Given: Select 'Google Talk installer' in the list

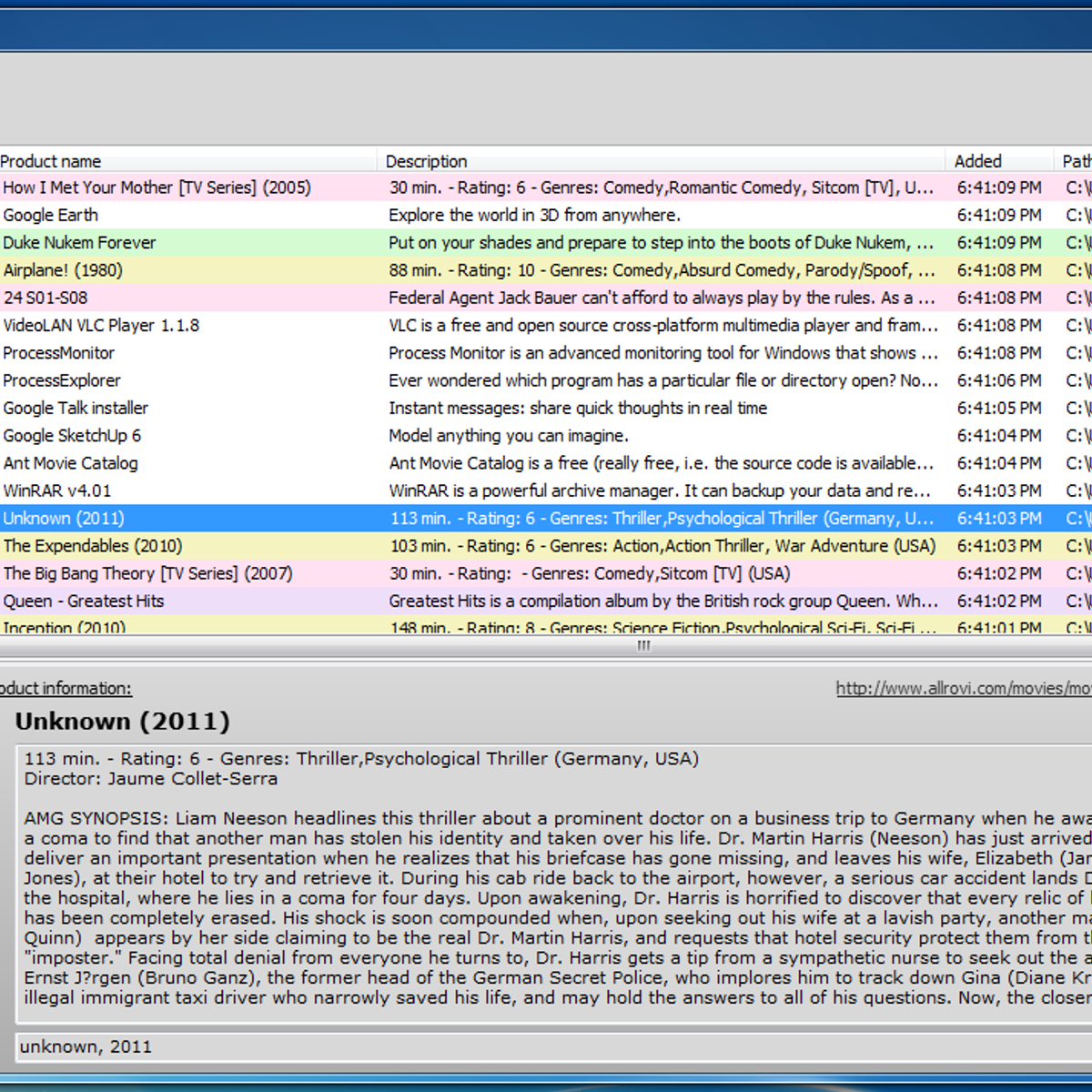Looking at the screenshot, I should tap(546, 408).
